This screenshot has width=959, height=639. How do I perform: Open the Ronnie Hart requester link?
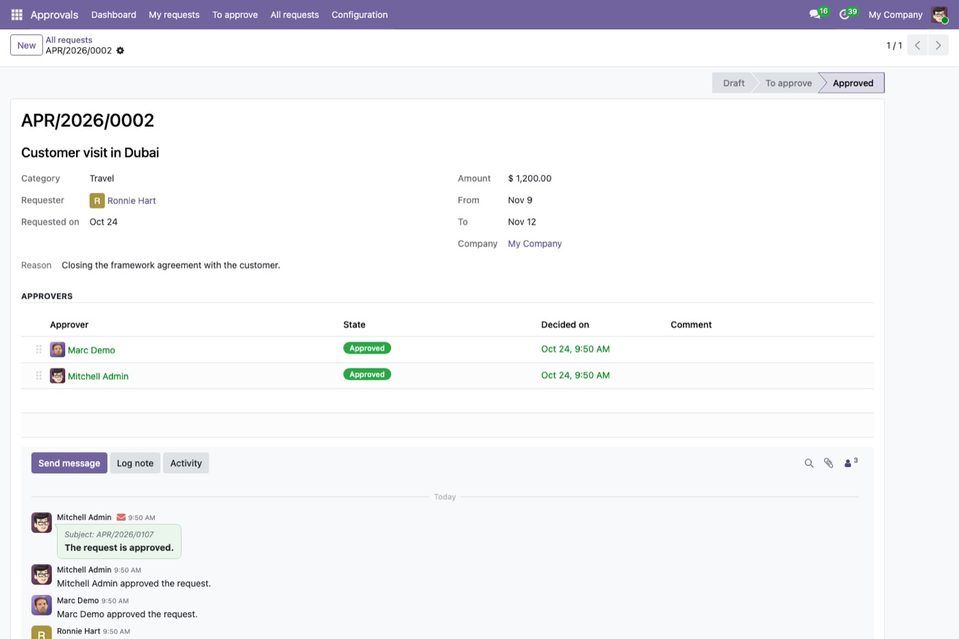click(x=131, y=201)
